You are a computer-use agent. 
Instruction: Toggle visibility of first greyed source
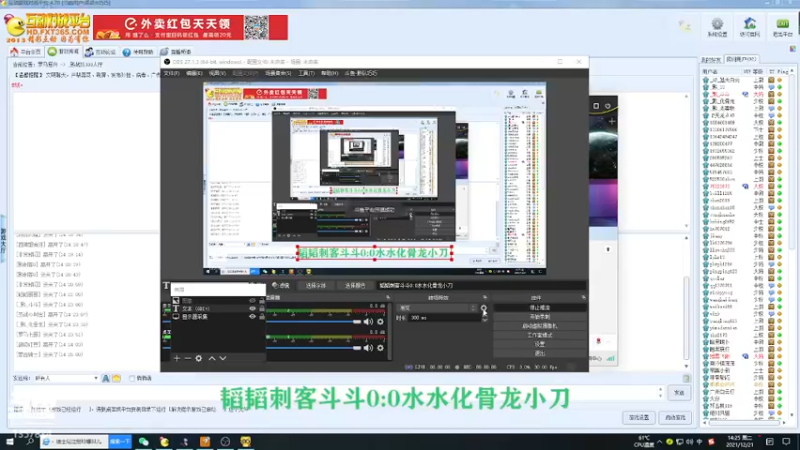coord(252,301)
